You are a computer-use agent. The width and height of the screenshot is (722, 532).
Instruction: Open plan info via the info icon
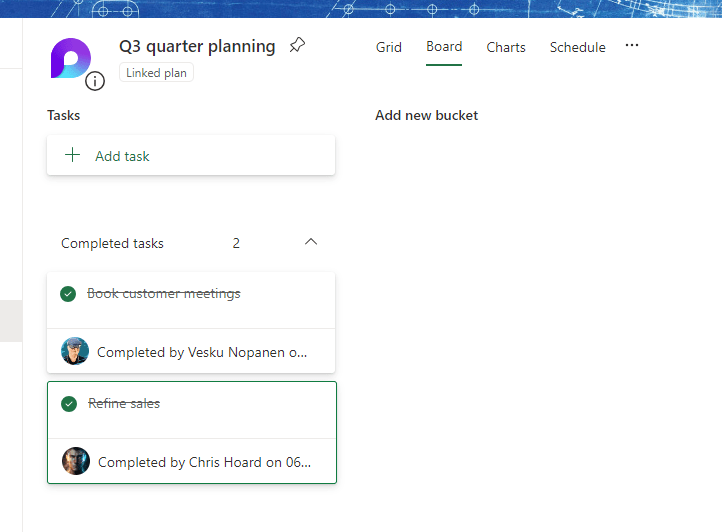pyautogui.click(x=95, y=81)
